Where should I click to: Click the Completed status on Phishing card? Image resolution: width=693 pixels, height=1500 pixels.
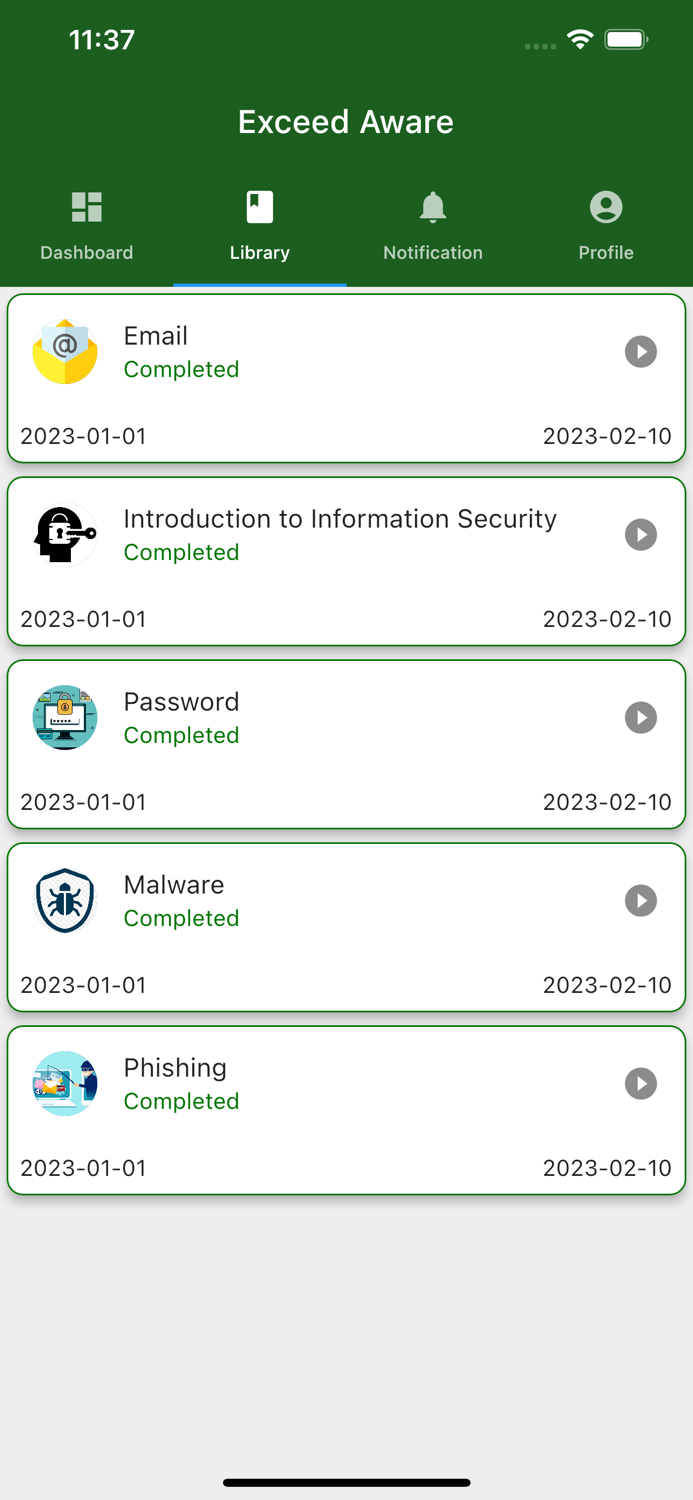181,1101
